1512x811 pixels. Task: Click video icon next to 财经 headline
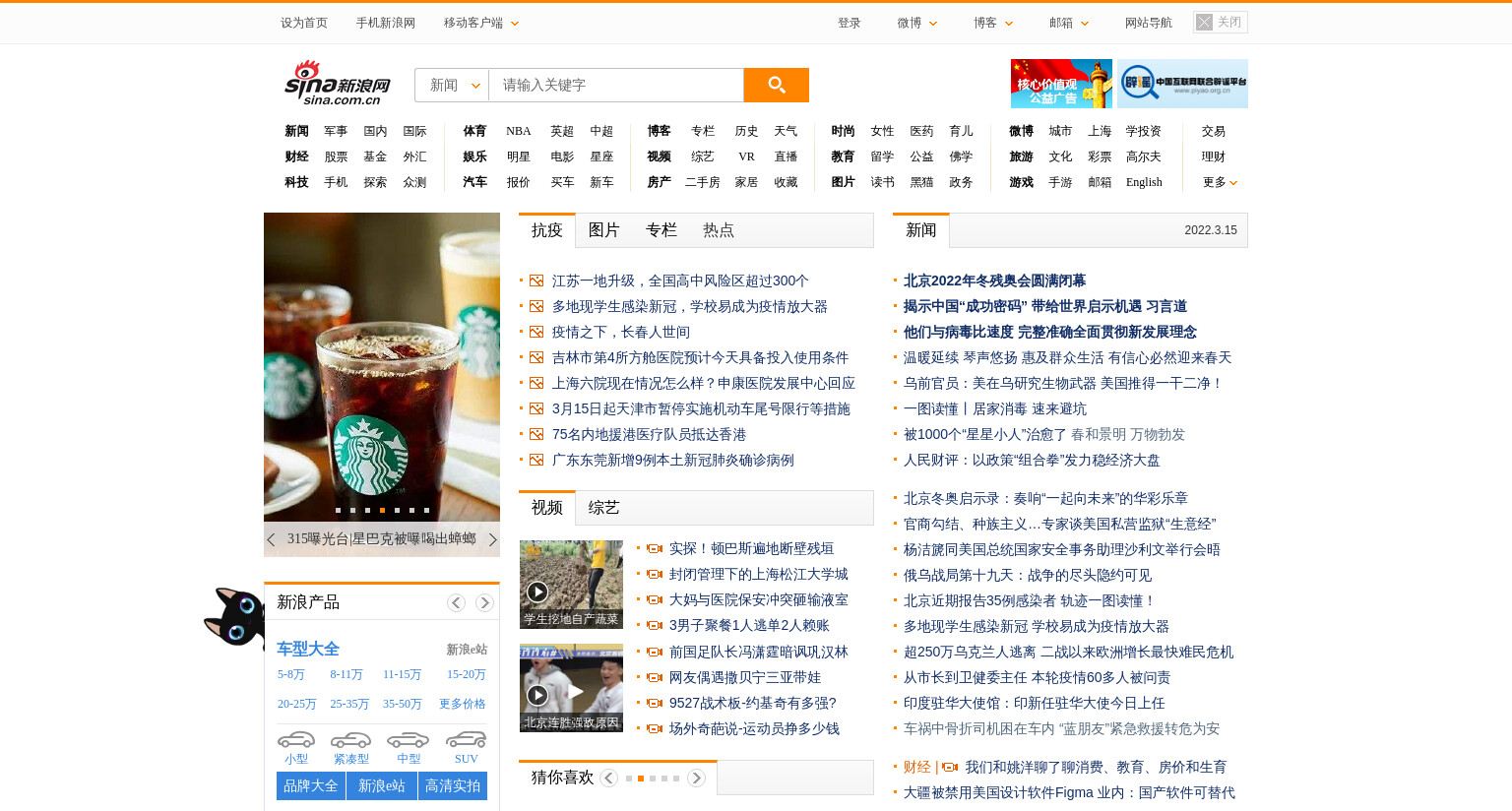pos(950,767)
